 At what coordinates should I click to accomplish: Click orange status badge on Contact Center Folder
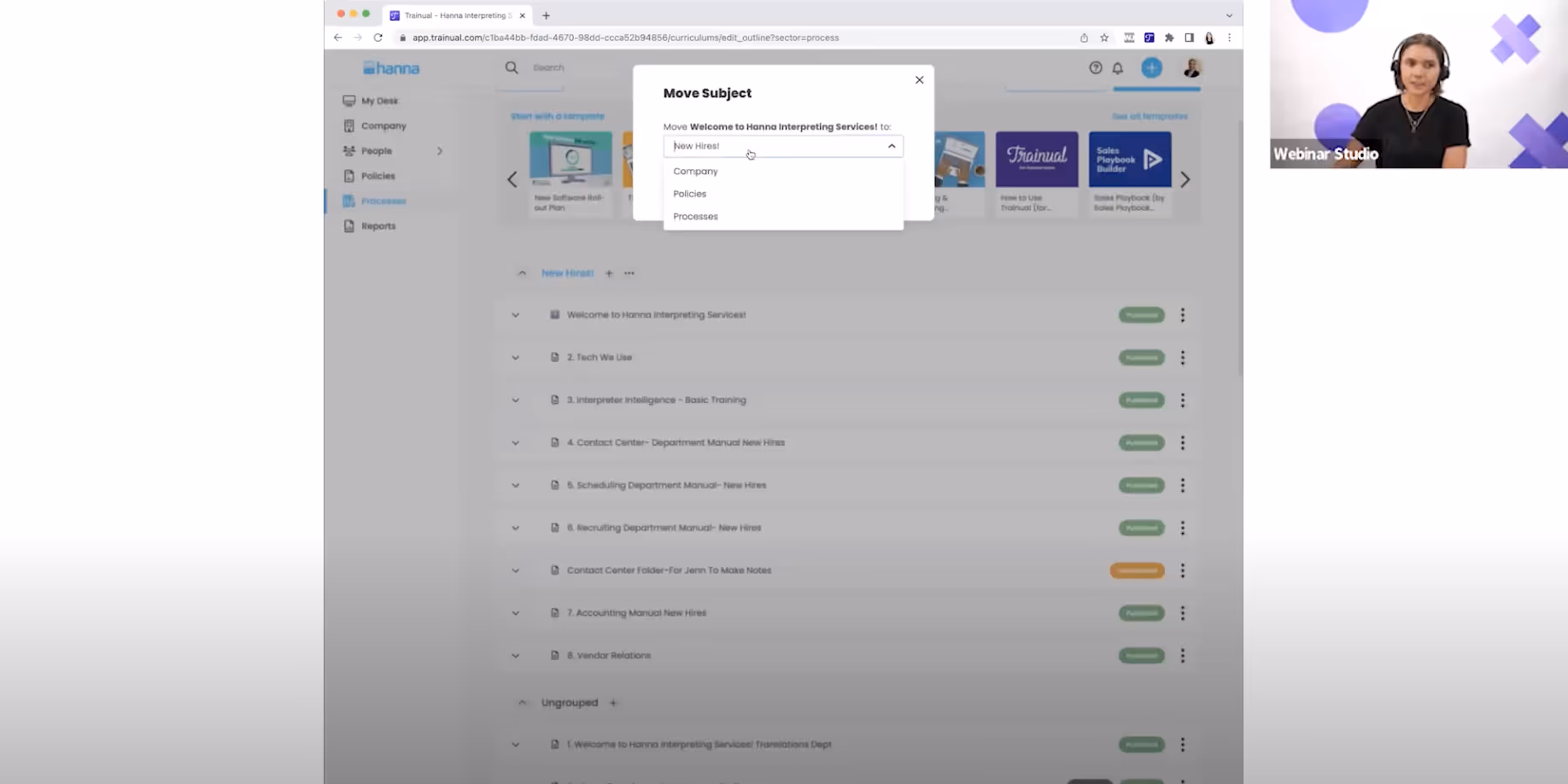click(1137, 570)
